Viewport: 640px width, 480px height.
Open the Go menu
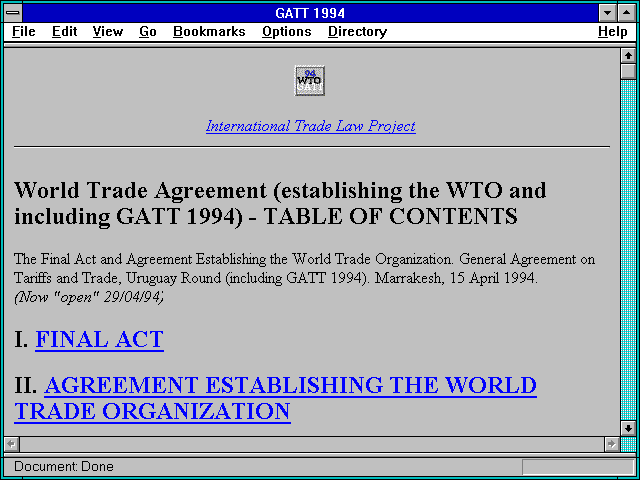(x=148, y=32)
